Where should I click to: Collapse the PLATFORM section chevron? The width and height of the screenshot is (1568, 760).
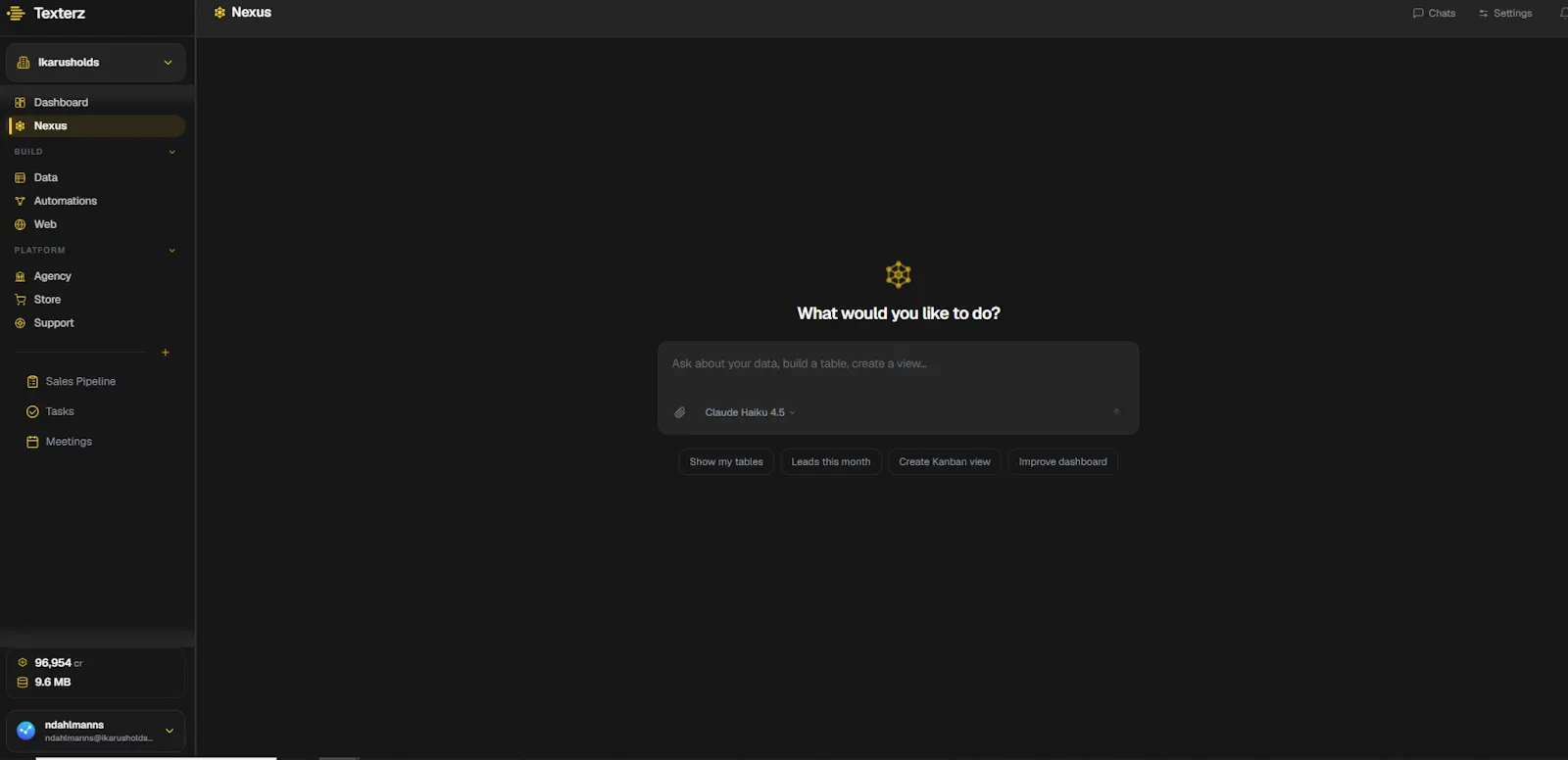tap(171, 251)
